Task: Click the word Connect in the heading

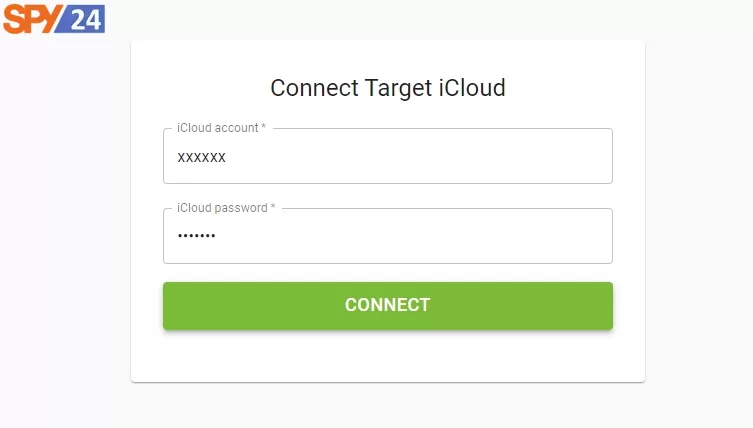Action: [314, 88]
